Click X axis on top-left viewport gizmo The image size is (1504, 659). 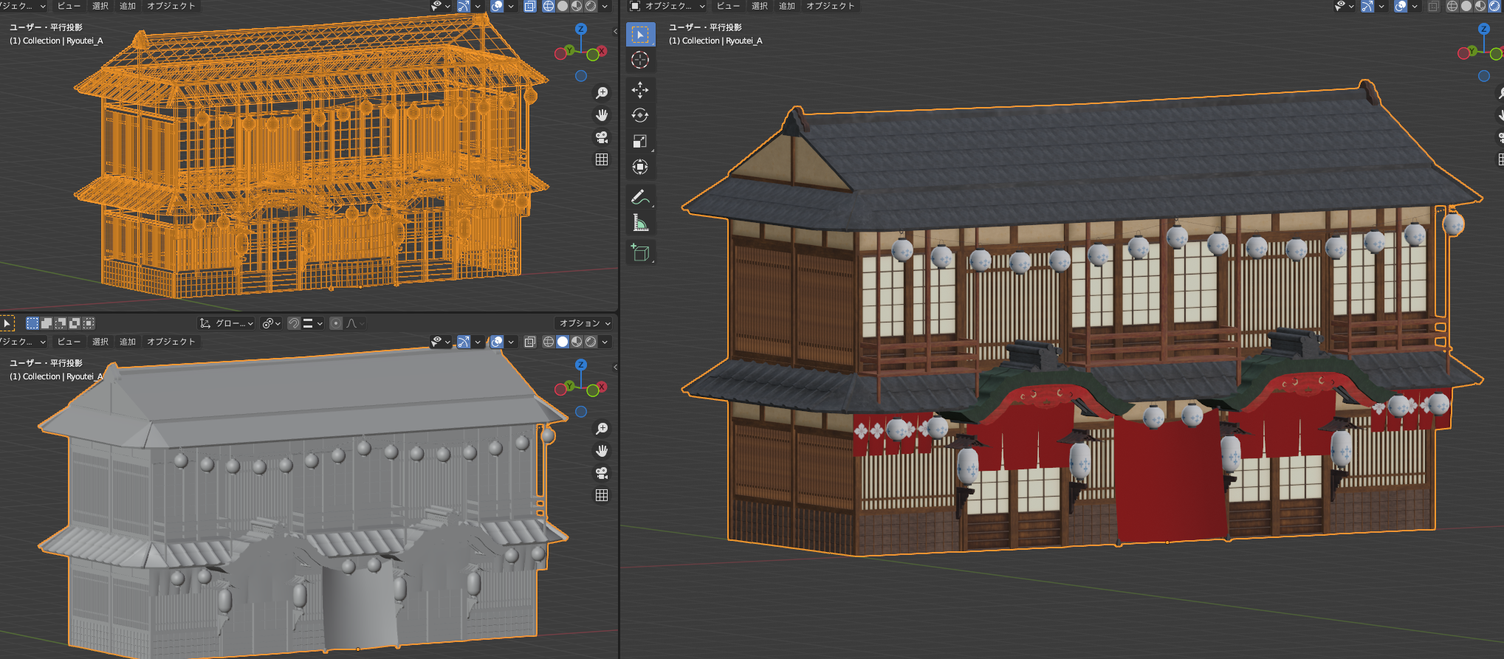602,51
